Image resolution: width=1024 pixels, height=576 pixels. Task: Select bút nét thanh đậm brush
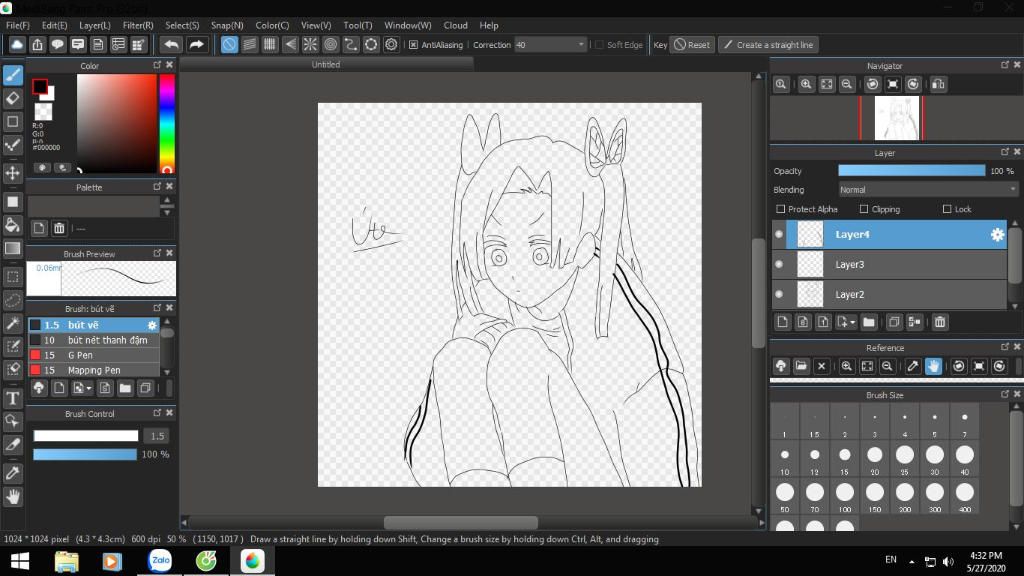pos(93,340)
